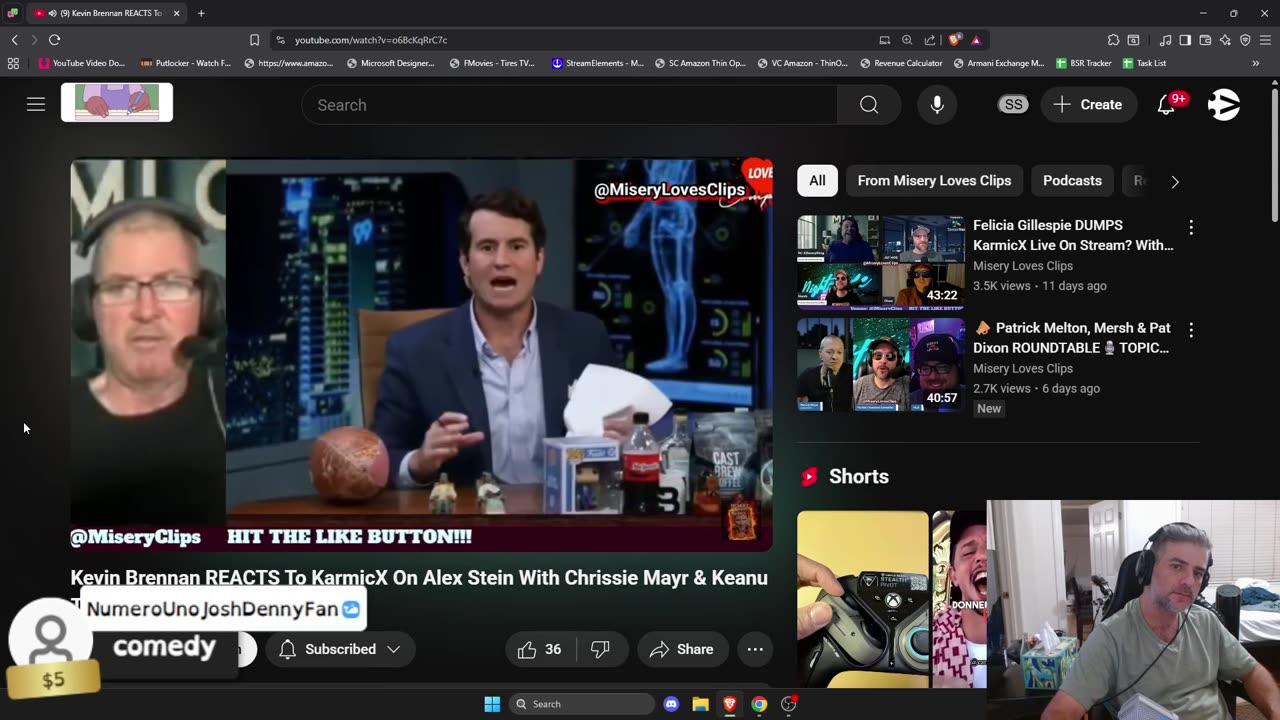Like the video with thumbs up
The image size is (1280, 720).
pos(540,649)
